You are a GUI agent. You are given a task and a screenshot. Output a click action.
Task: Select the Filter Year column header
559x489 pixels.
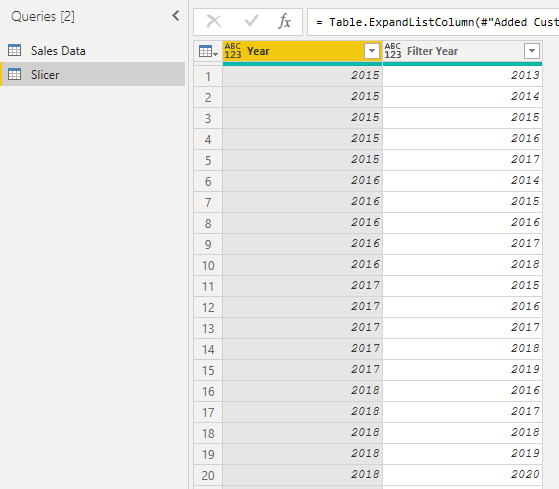click(x=462, y=51)
